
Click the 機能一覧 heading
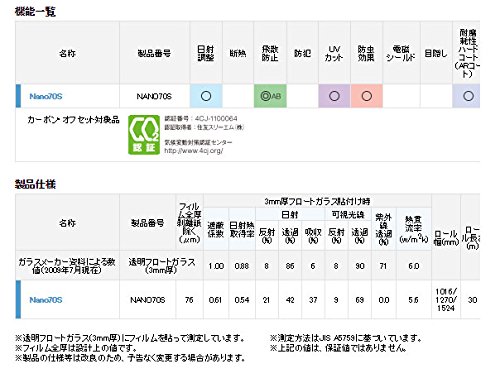tap(35, 12)
